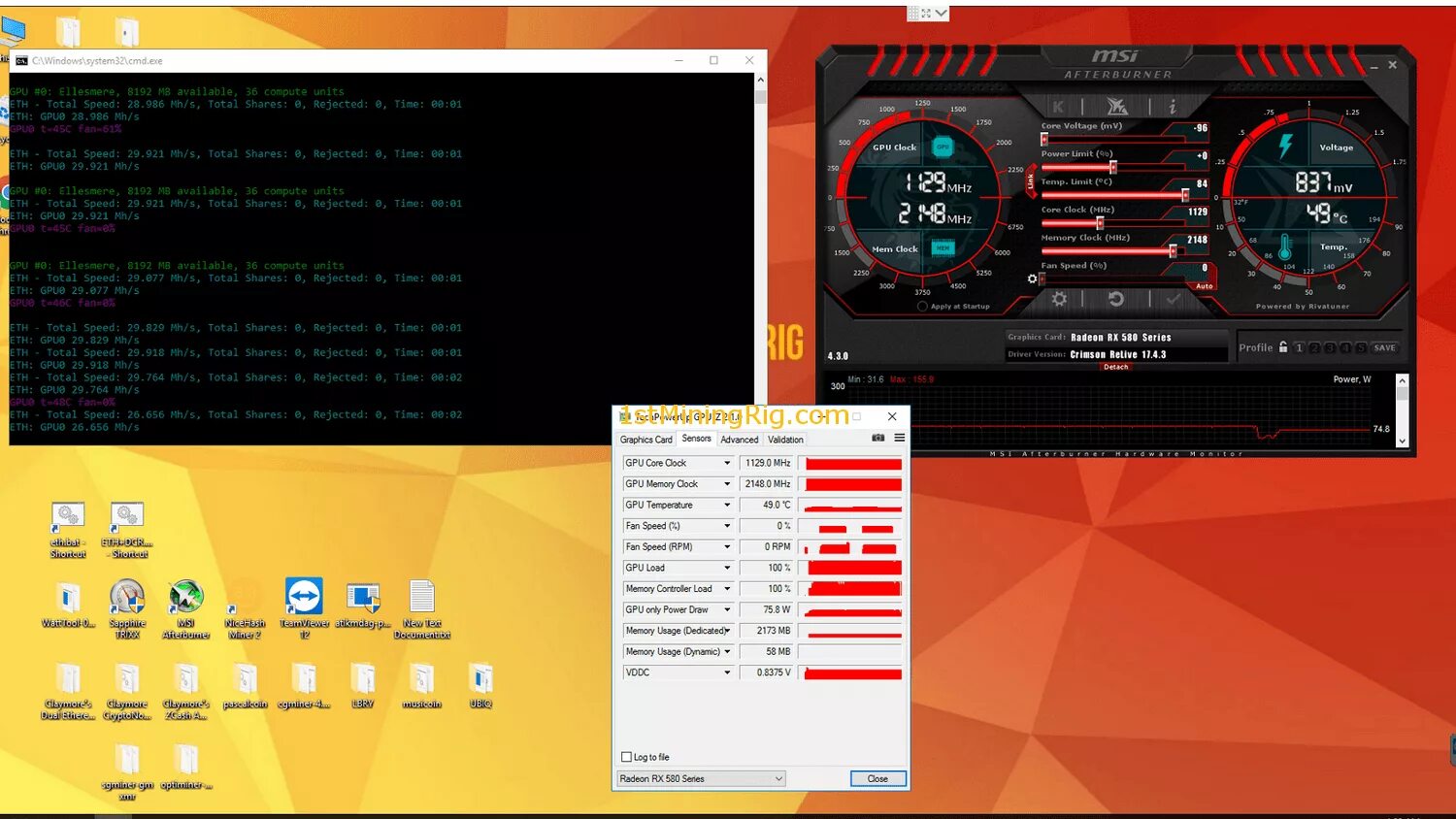Switch to the Graphics Card tab
This screenshot has width=1456, height=819.
[x=645, y=440]
